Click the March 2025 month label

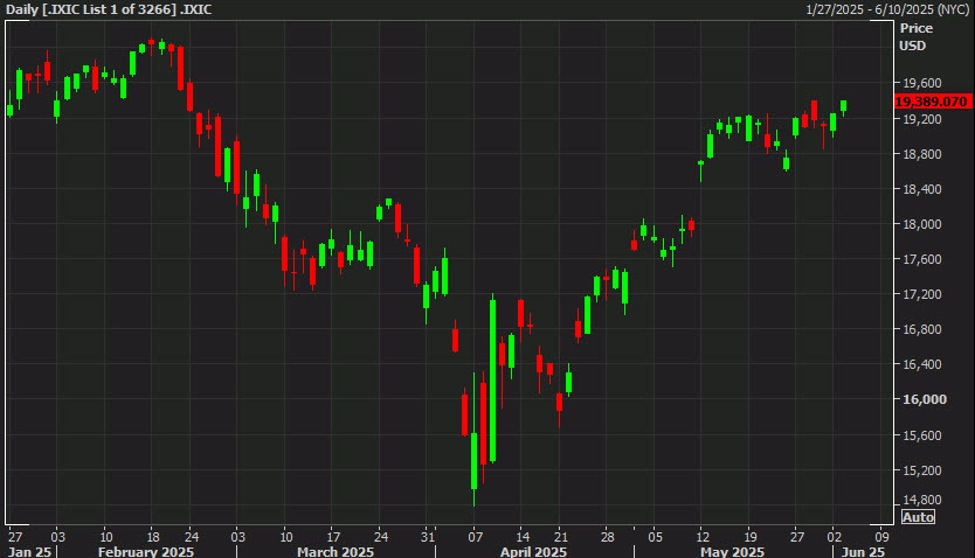point(336,551)
